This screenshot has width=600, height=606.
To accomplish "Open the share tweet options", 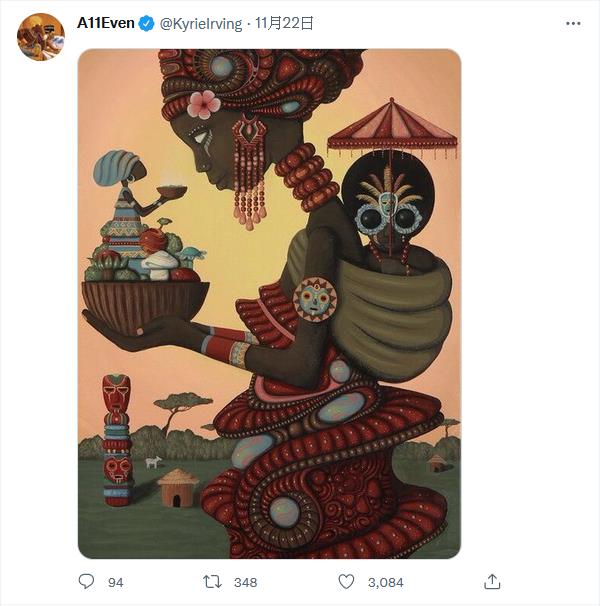I will pos(492,581).
